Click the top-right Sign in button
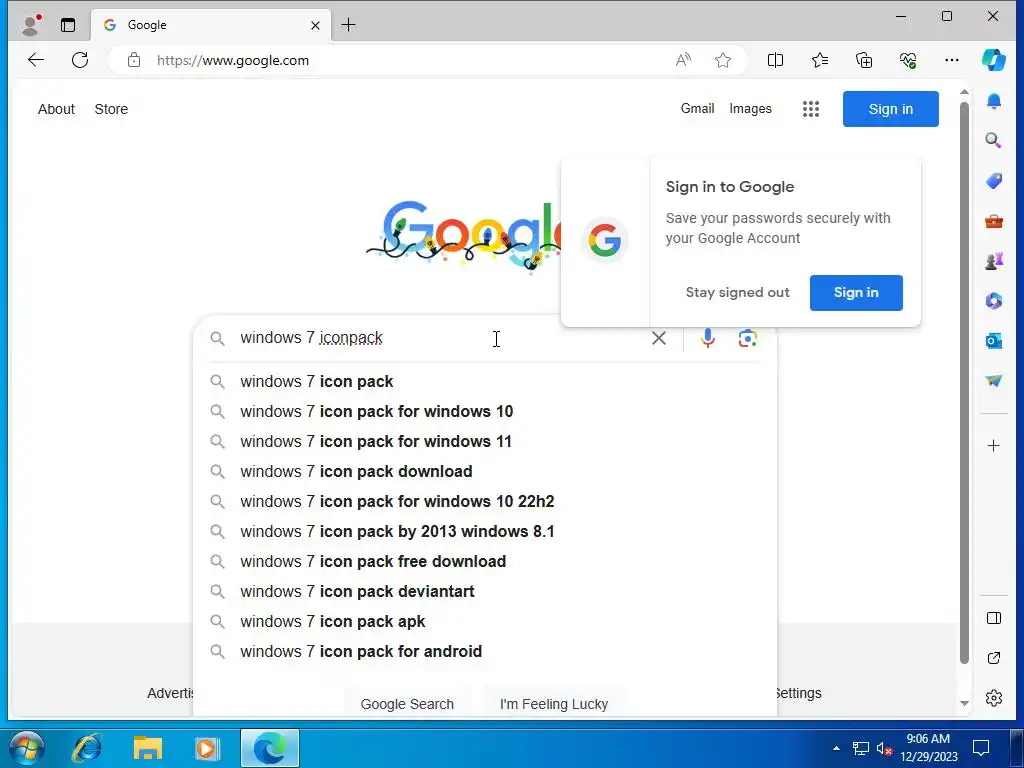1024x768 pixels. (891, 109)
